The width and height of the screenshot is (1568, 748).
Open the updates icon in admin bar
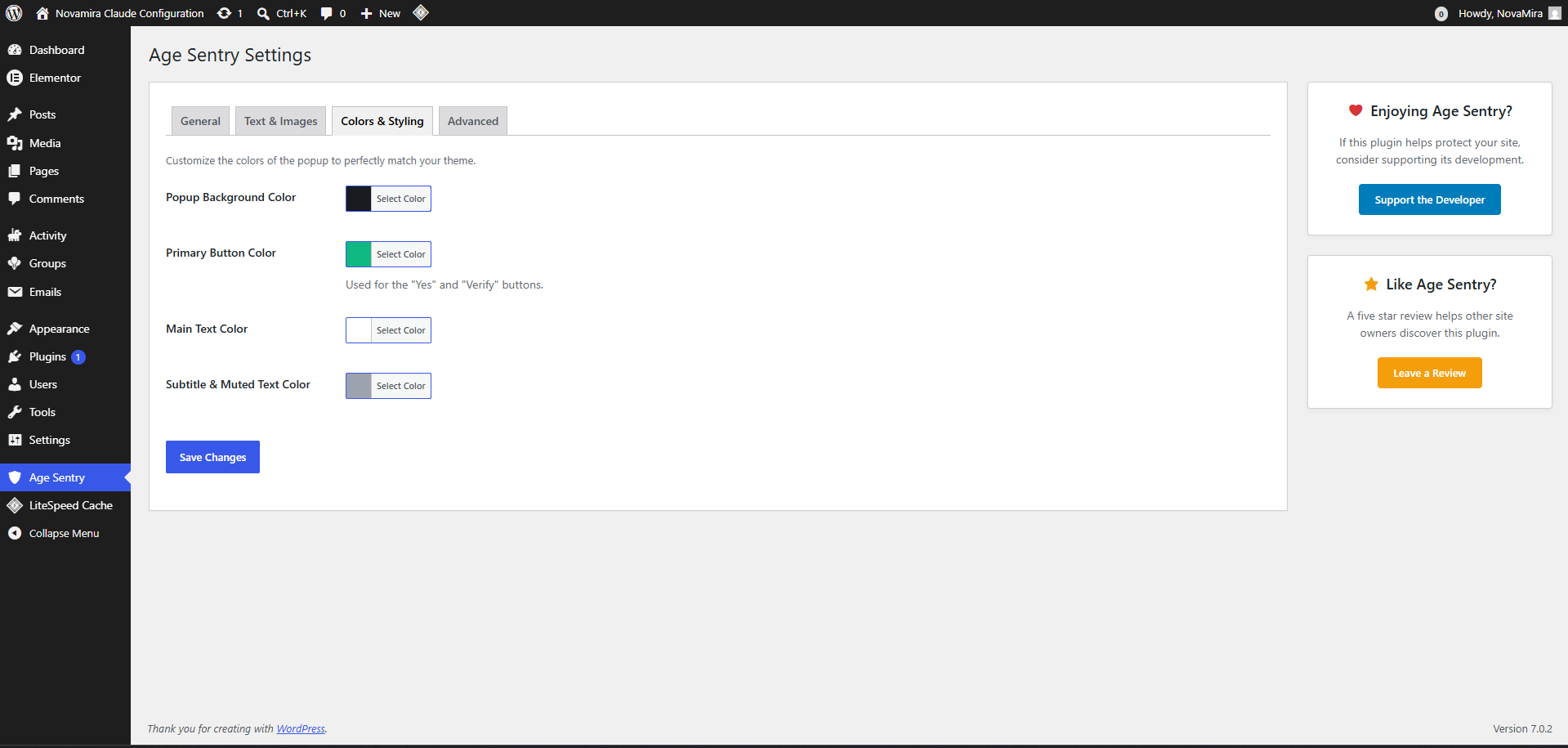224,13
